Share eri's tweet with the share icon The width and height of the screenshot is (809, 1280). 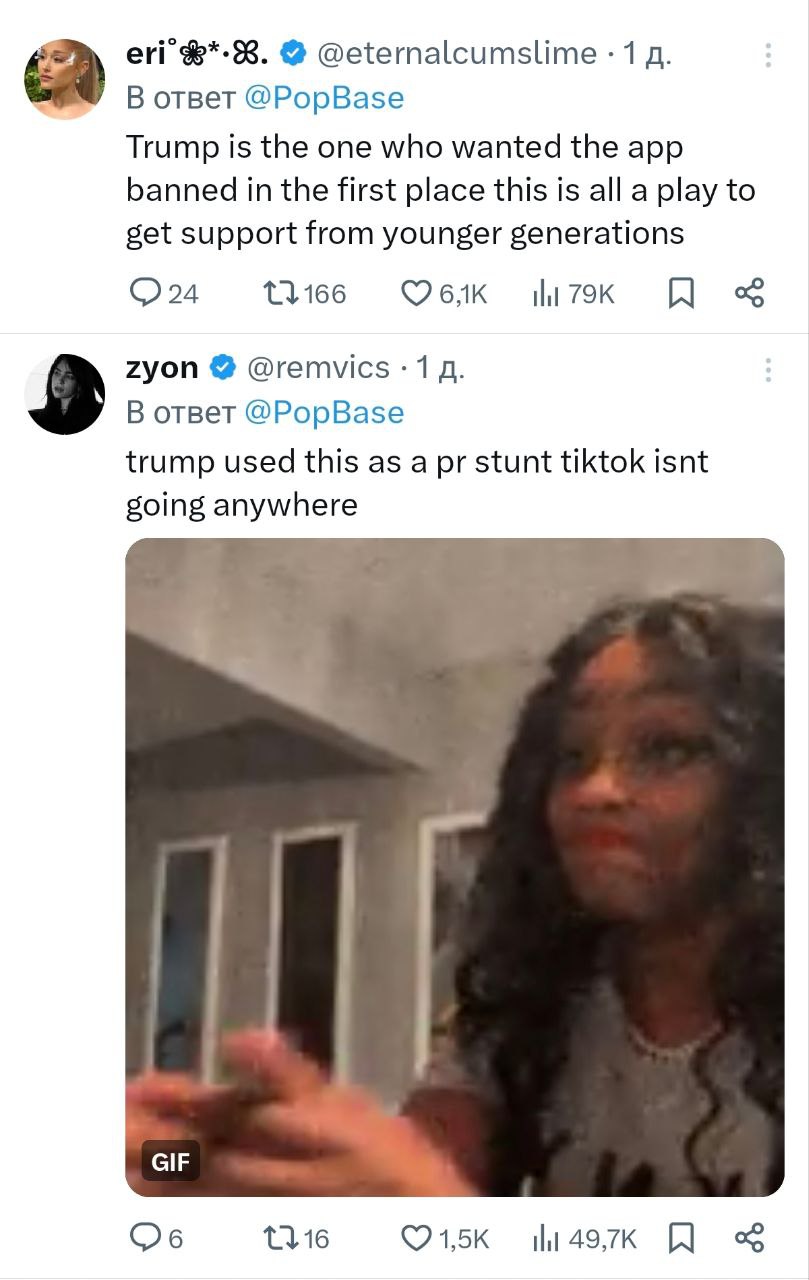(749, 293)
